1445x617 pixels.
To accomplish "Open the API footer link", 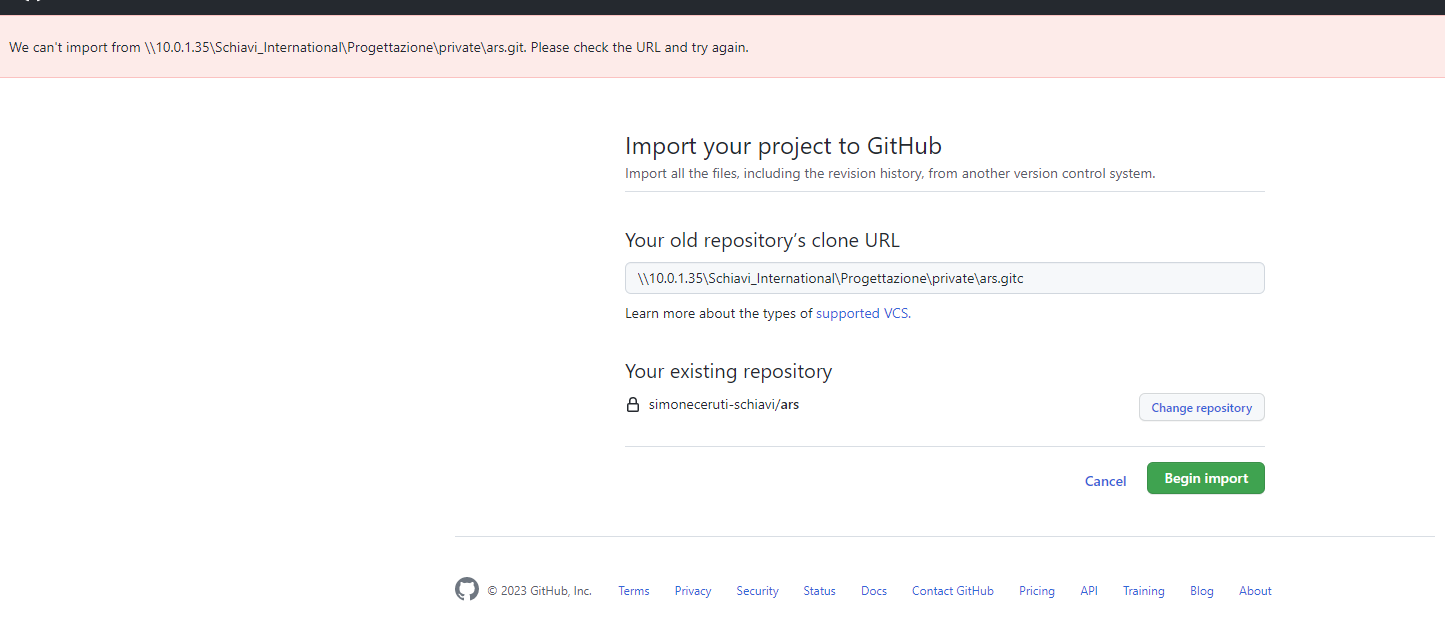I will pyautogui.click(x=1089, y=591).
